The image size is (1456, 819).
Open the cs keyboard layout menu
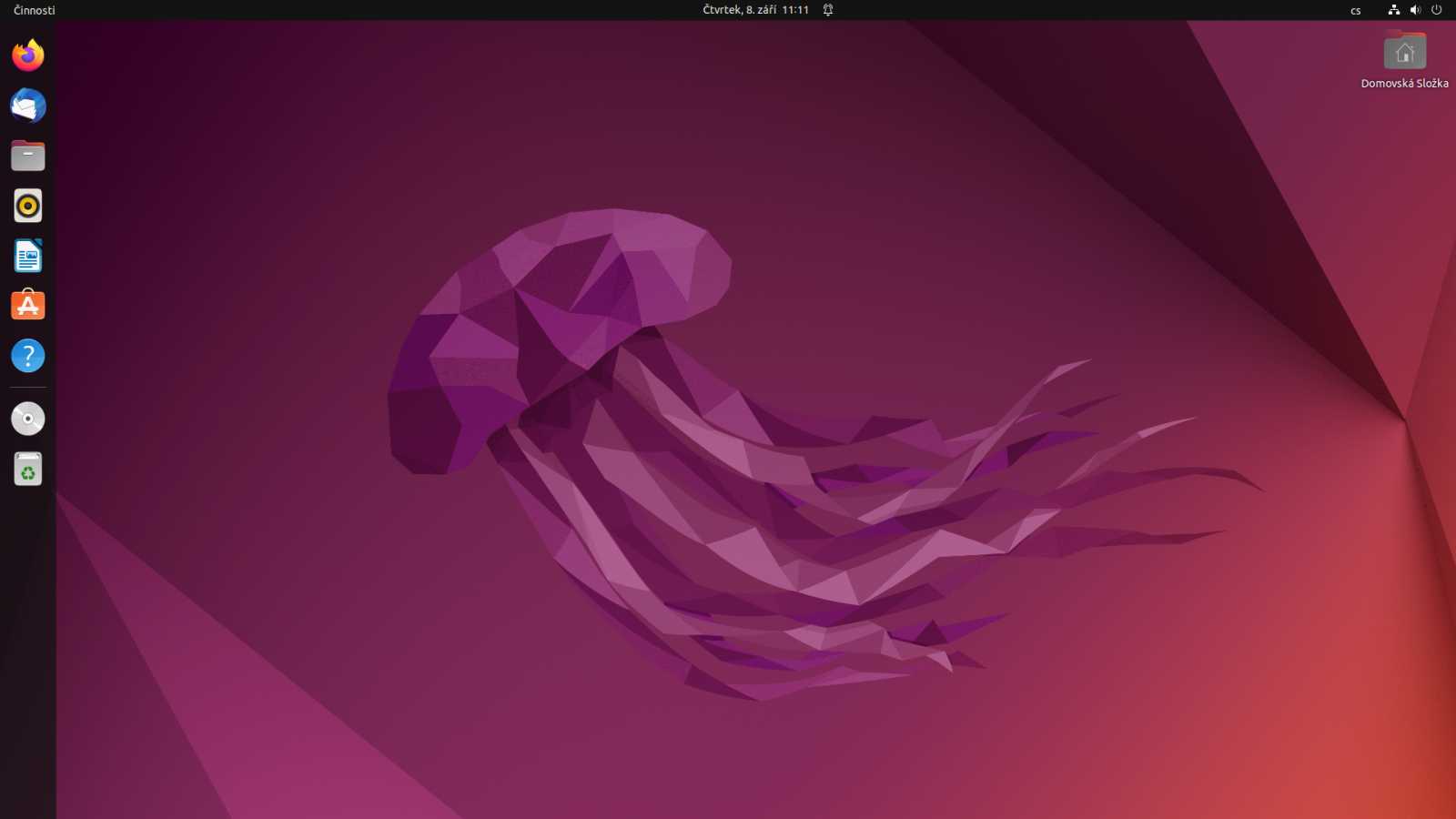[x=1356, y=11]
